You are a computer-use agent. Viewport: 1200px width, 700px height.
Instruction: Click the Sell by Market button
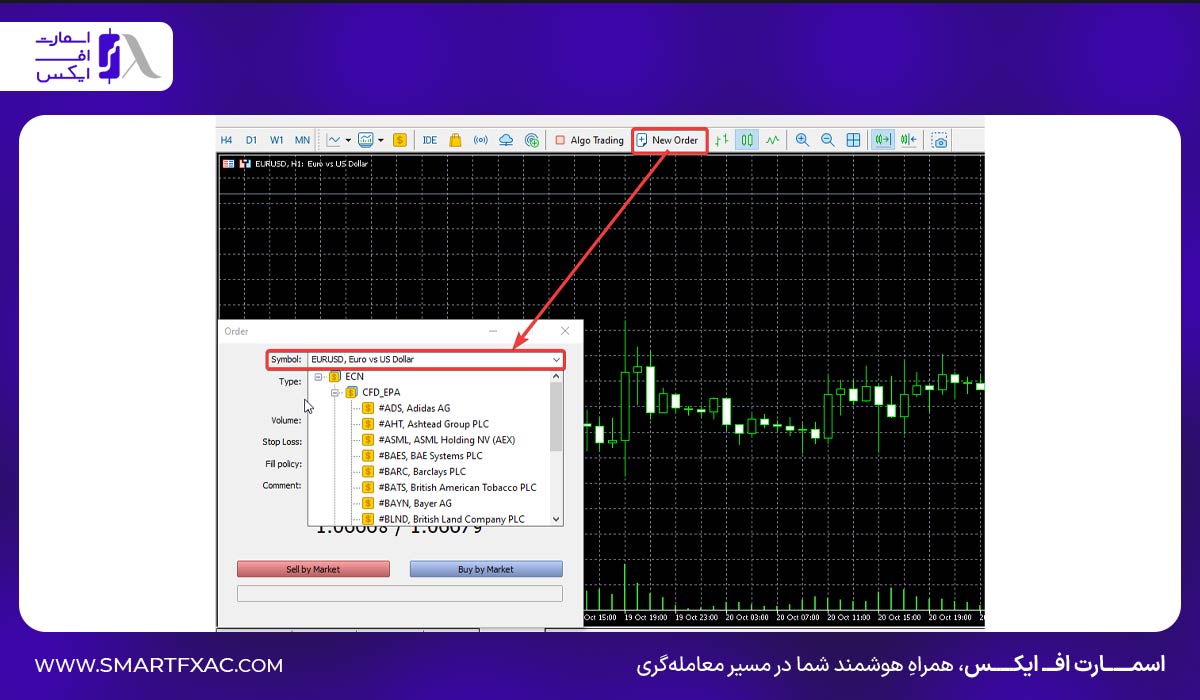tap(313, 569)
